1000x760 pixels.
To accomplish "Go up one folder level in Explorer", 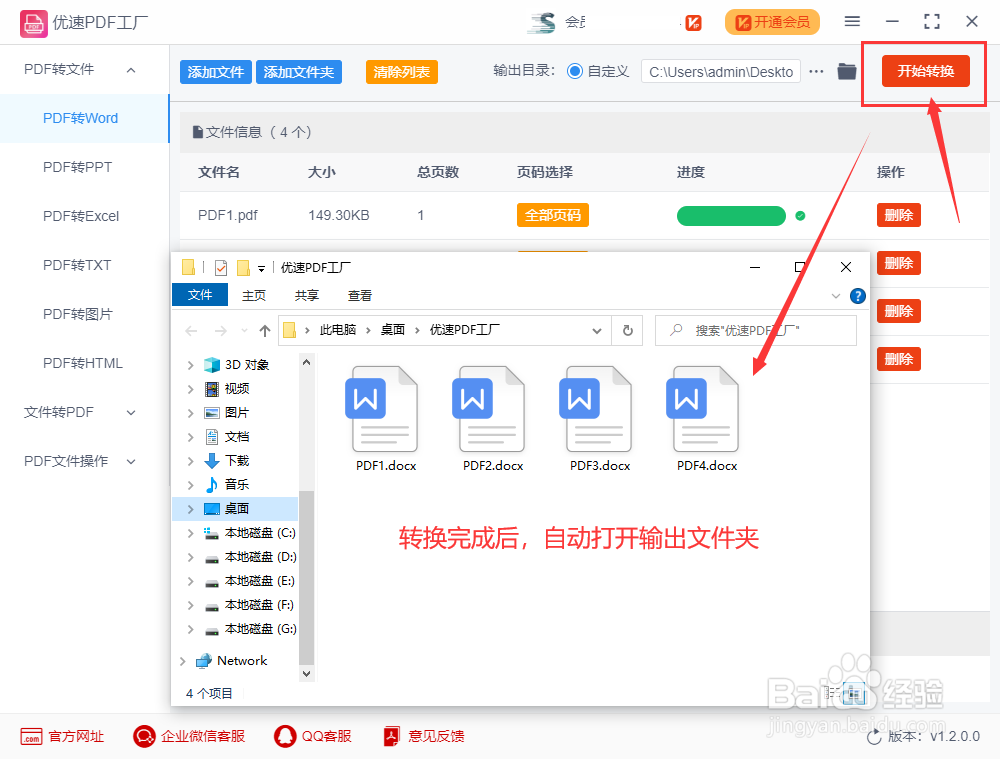I will coord(265,330).
